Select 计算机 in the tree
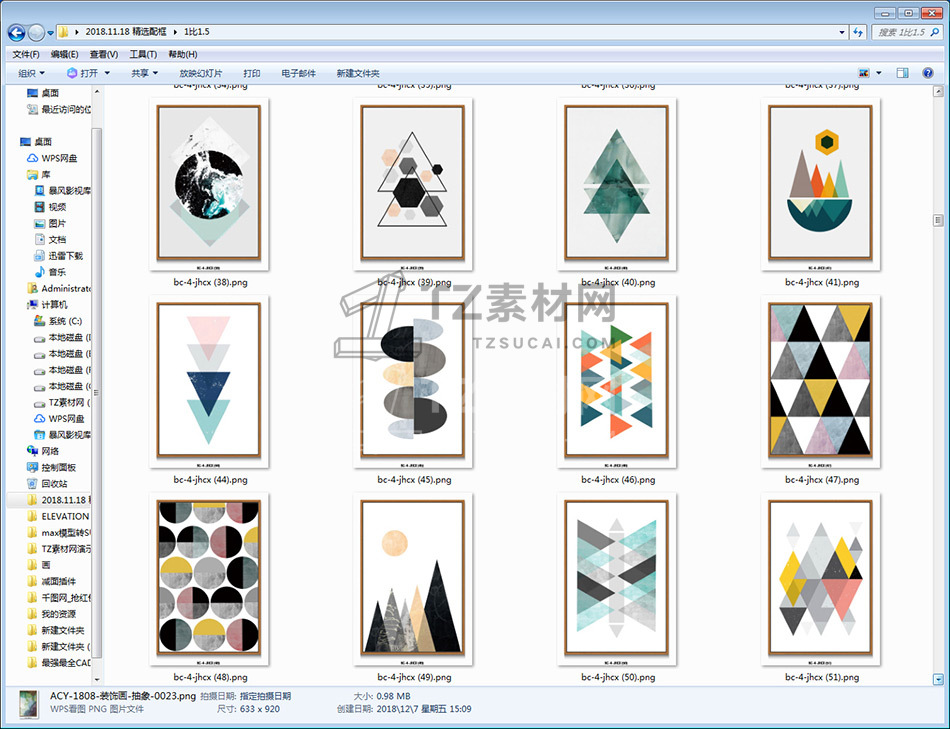 tap(47, 305)
